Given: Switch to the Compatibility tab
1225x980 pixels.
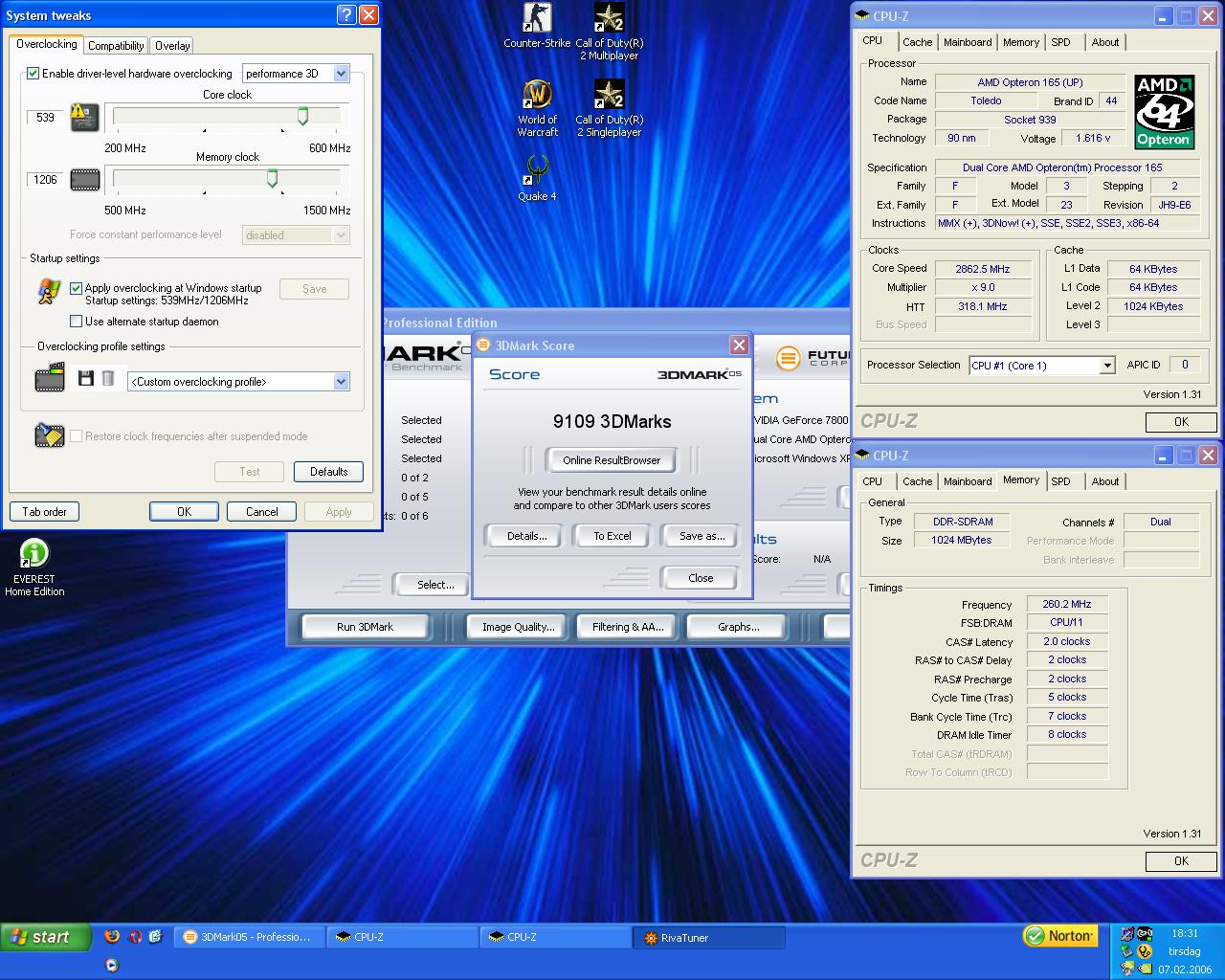Looking at the screenshot, I should pyautogui.click(x=116, y=45).
